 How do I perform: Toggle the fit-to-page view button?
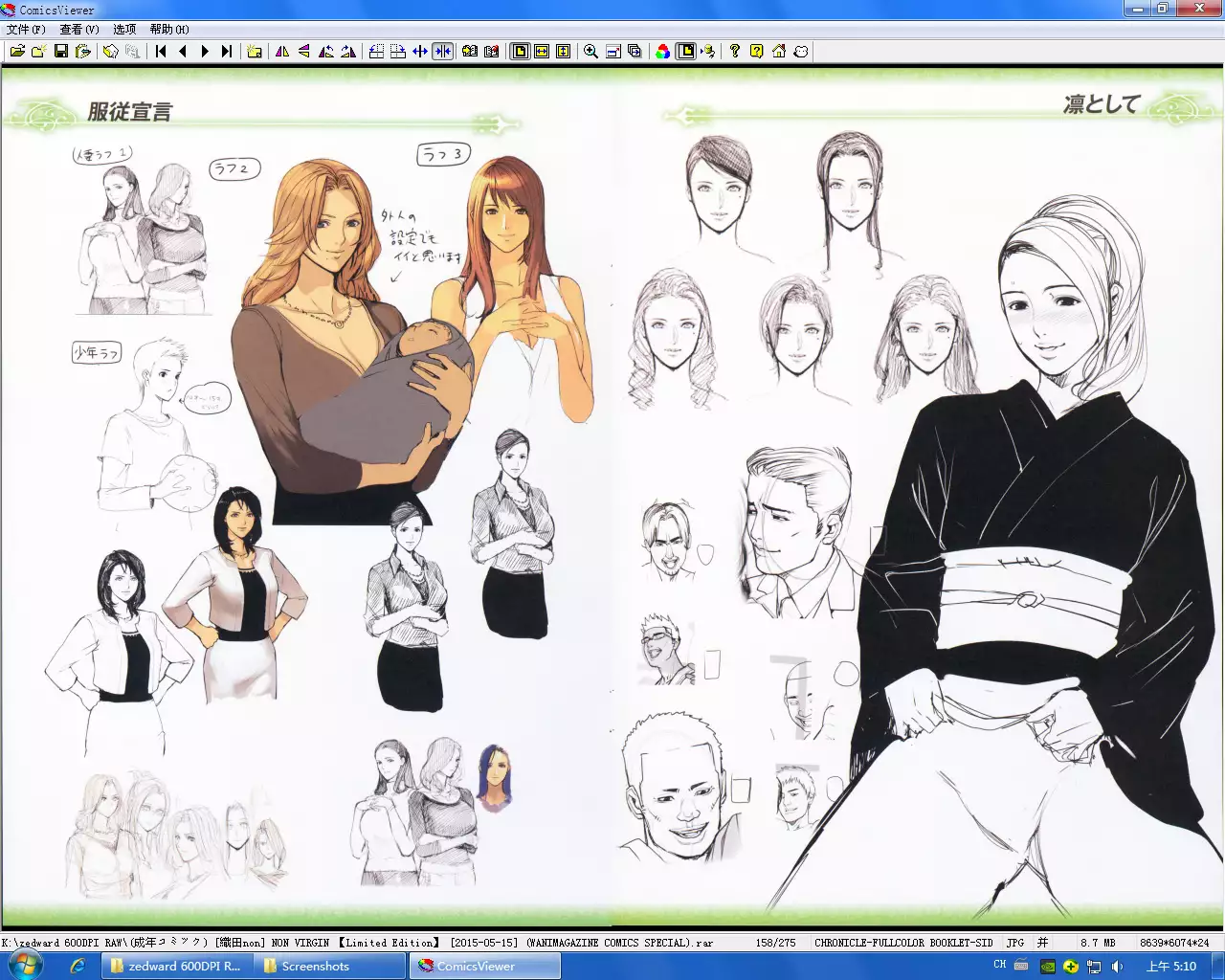click(x=520, y=52)
